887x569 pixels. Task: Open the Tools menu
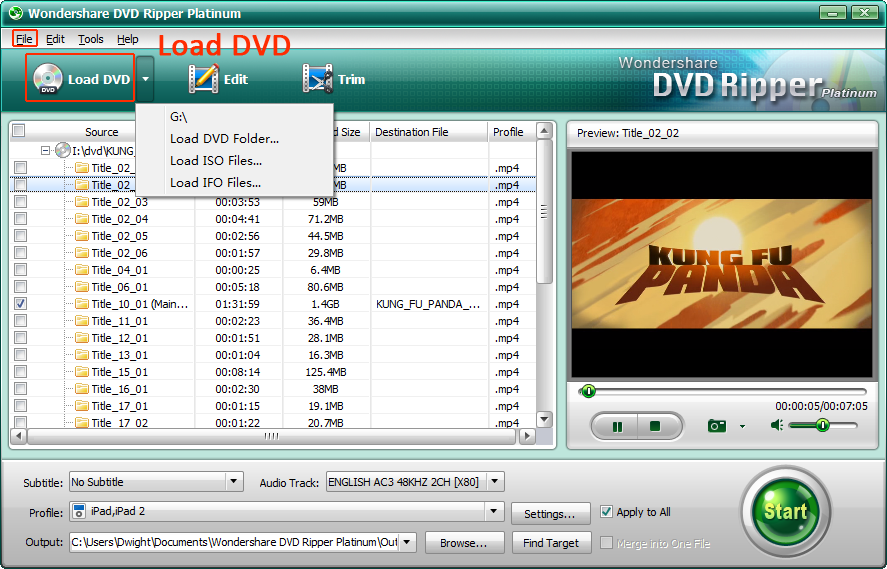click(91, 39)
